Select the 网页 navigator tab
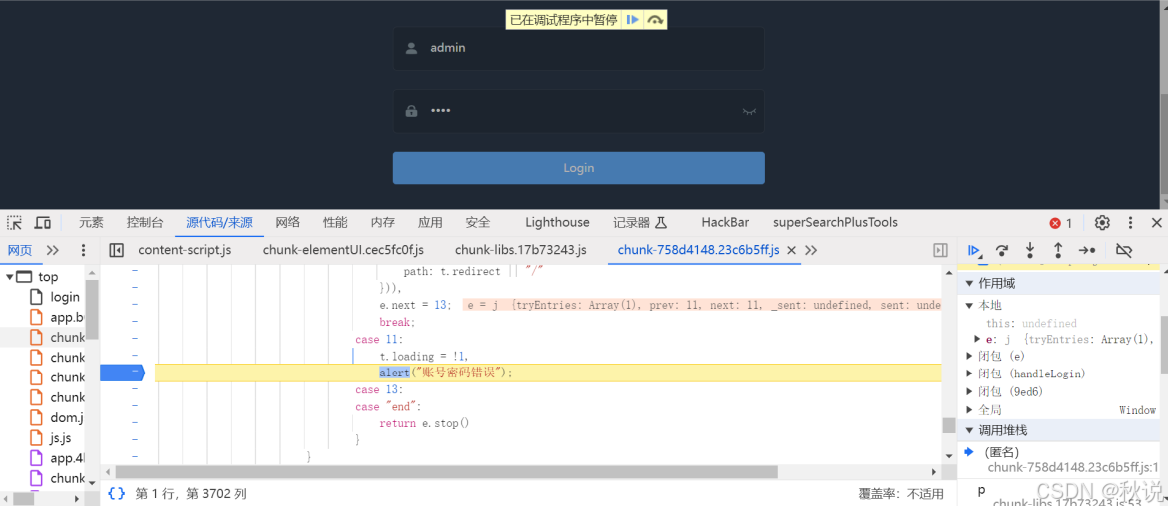This screenshot has width=1168, height=511. (x=19, y=250)
